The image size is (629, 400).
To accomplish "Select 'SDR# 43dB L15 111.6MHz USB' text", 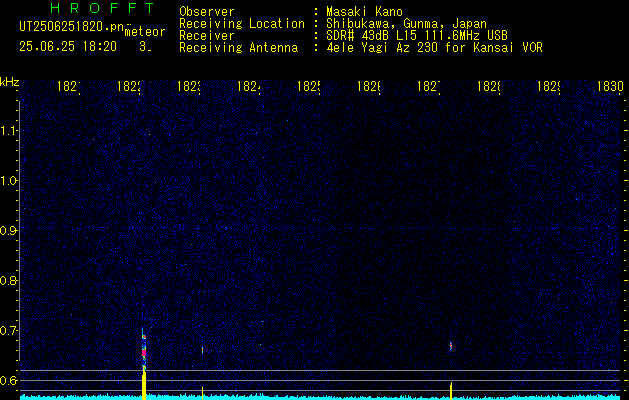I will point(417,36).
